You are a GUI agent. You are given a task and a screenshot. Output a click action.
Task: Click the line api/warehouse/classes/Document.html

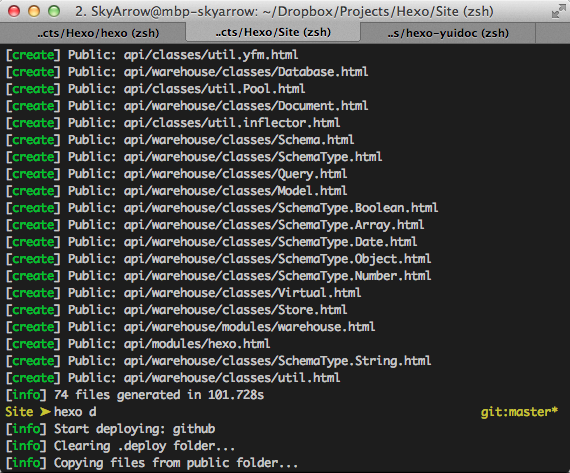187,106
